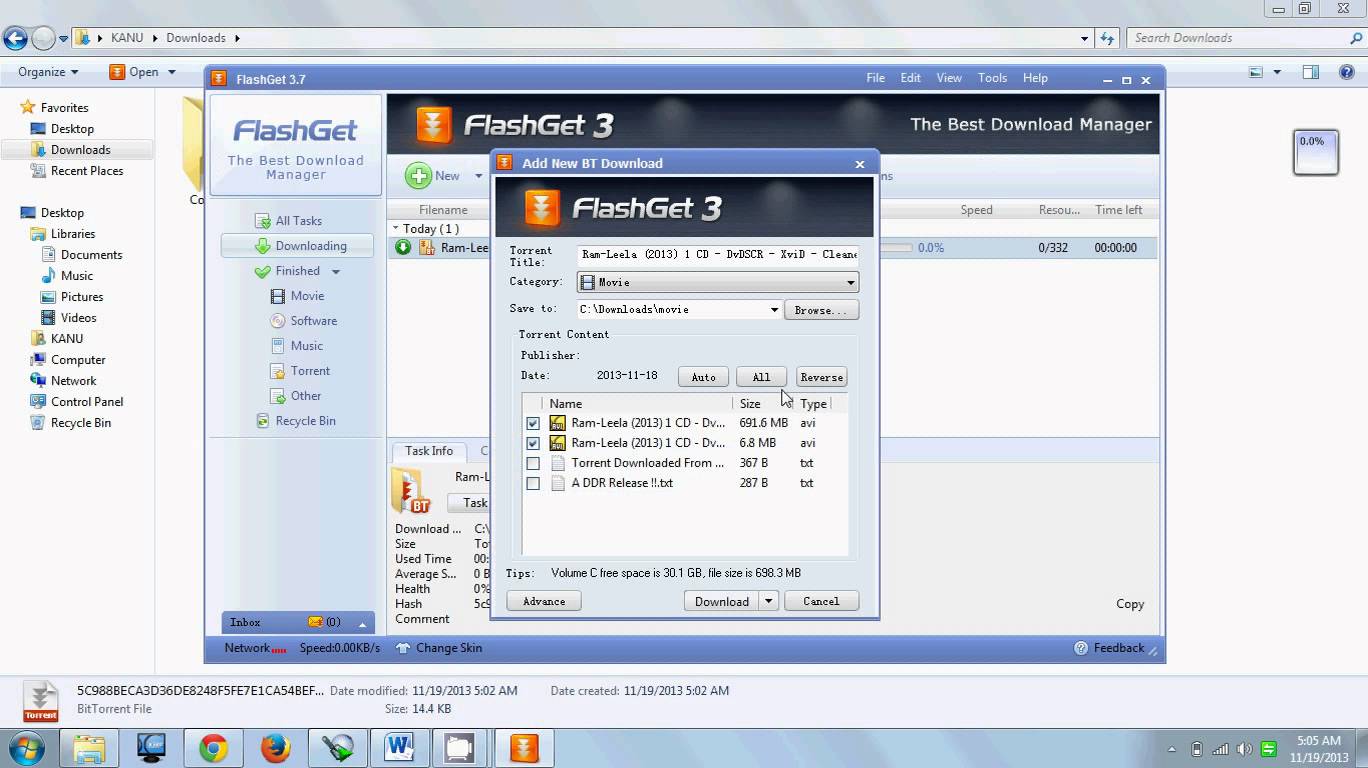Click the Network status in FlashGet status bar
Screen dimensions: 1368x768
click(x=255, y=648)
